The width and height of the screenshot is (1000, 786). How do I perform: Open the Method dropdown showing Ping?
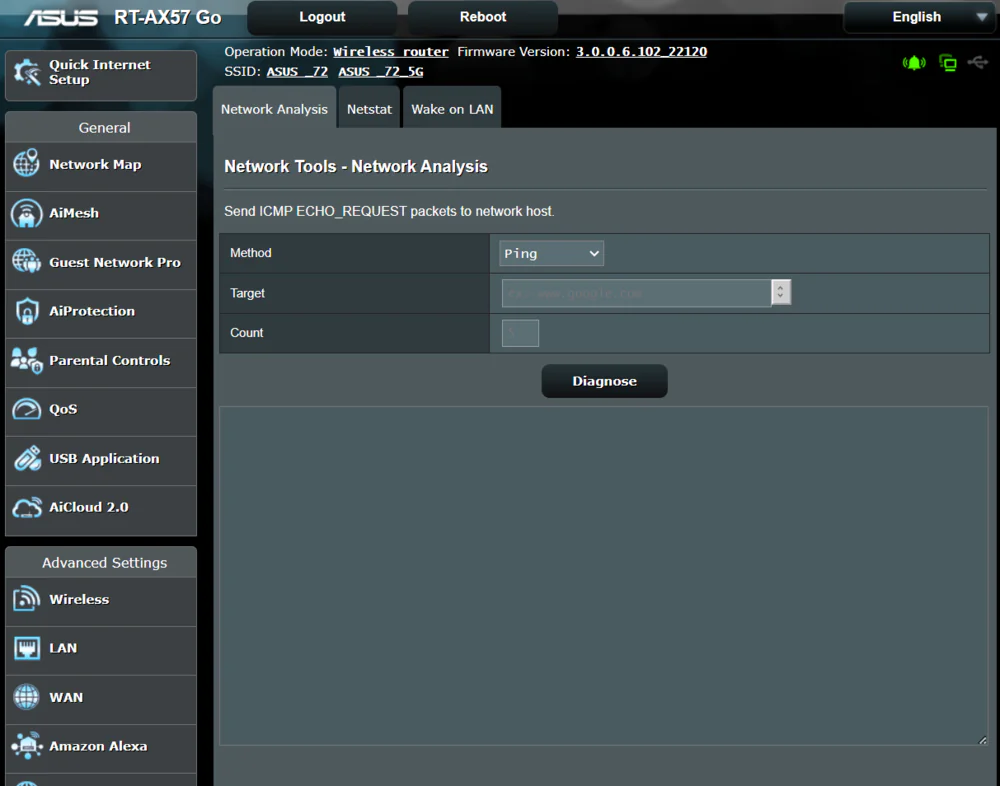(551, 253)
